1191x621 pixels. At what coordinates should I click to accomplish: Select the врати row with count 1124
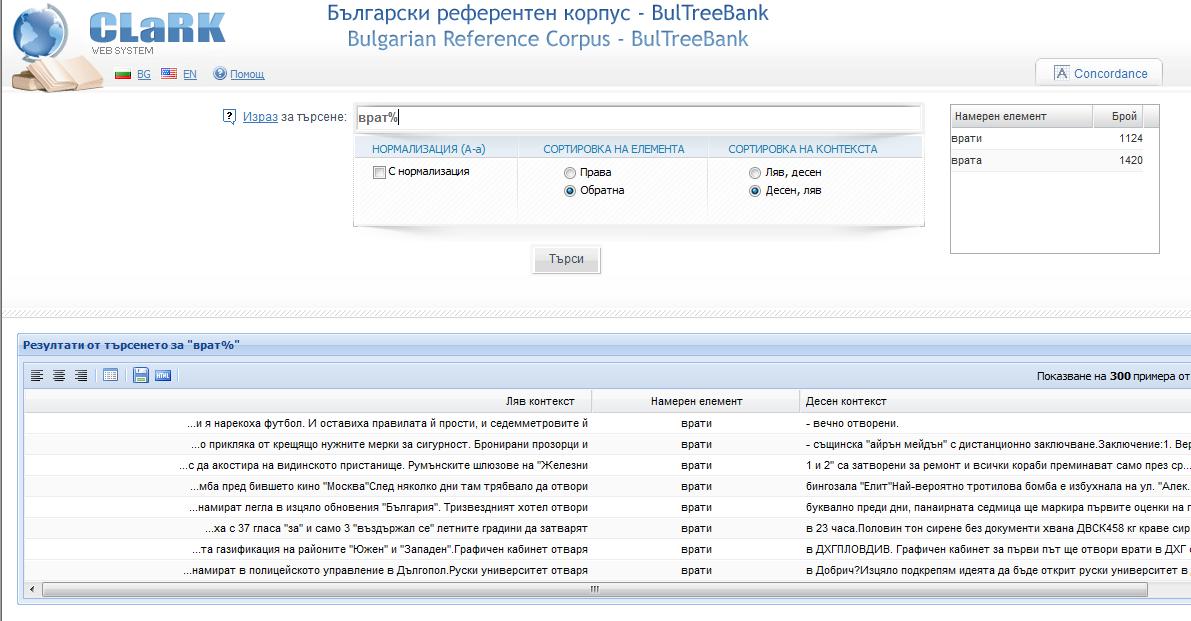click(1047, 138)
